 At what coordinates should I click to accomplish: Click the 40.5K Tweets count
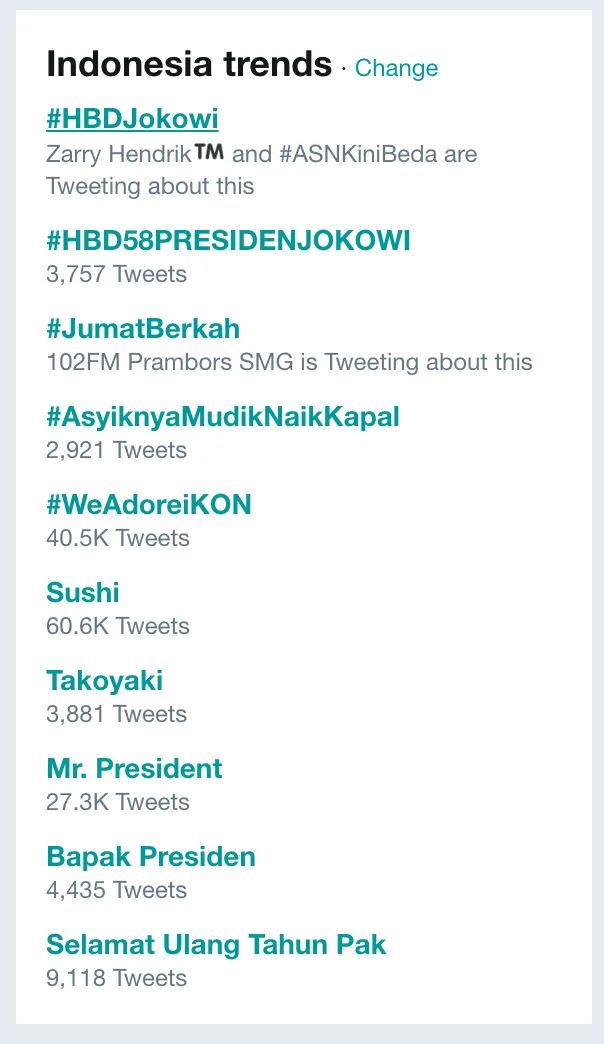(118, 538)
